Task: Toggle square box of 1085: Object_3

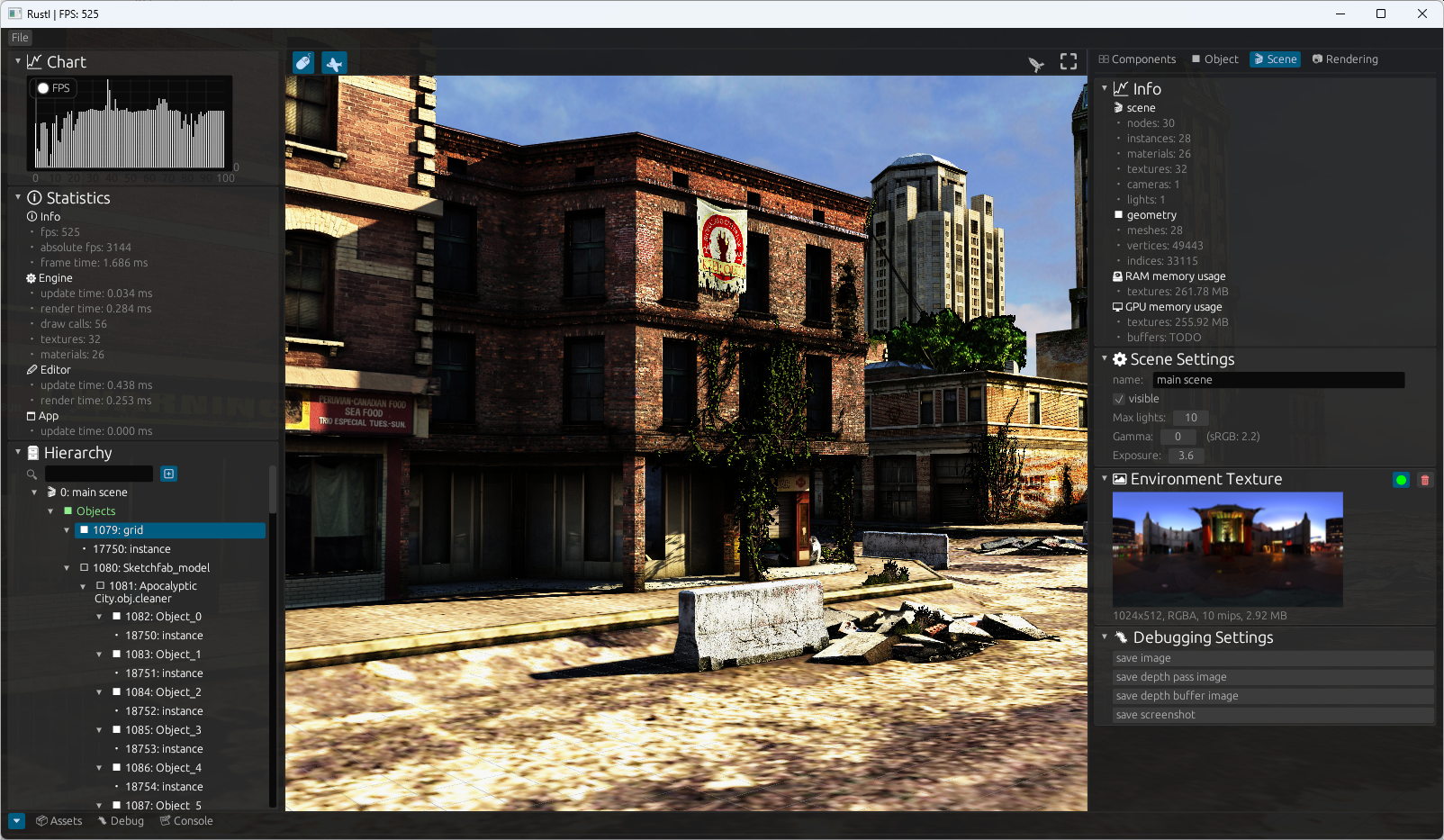Action: tap(117, 730)
